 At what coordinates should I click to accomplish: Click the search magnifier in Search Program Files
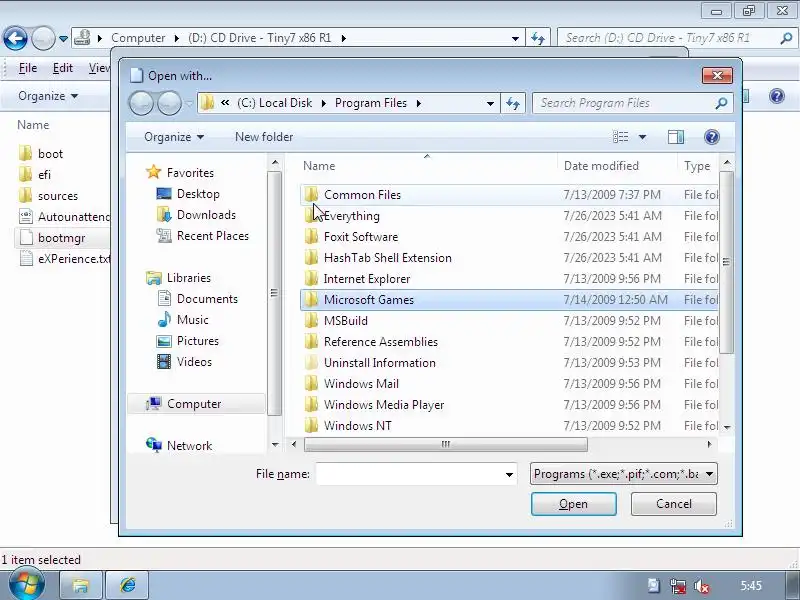721,103
